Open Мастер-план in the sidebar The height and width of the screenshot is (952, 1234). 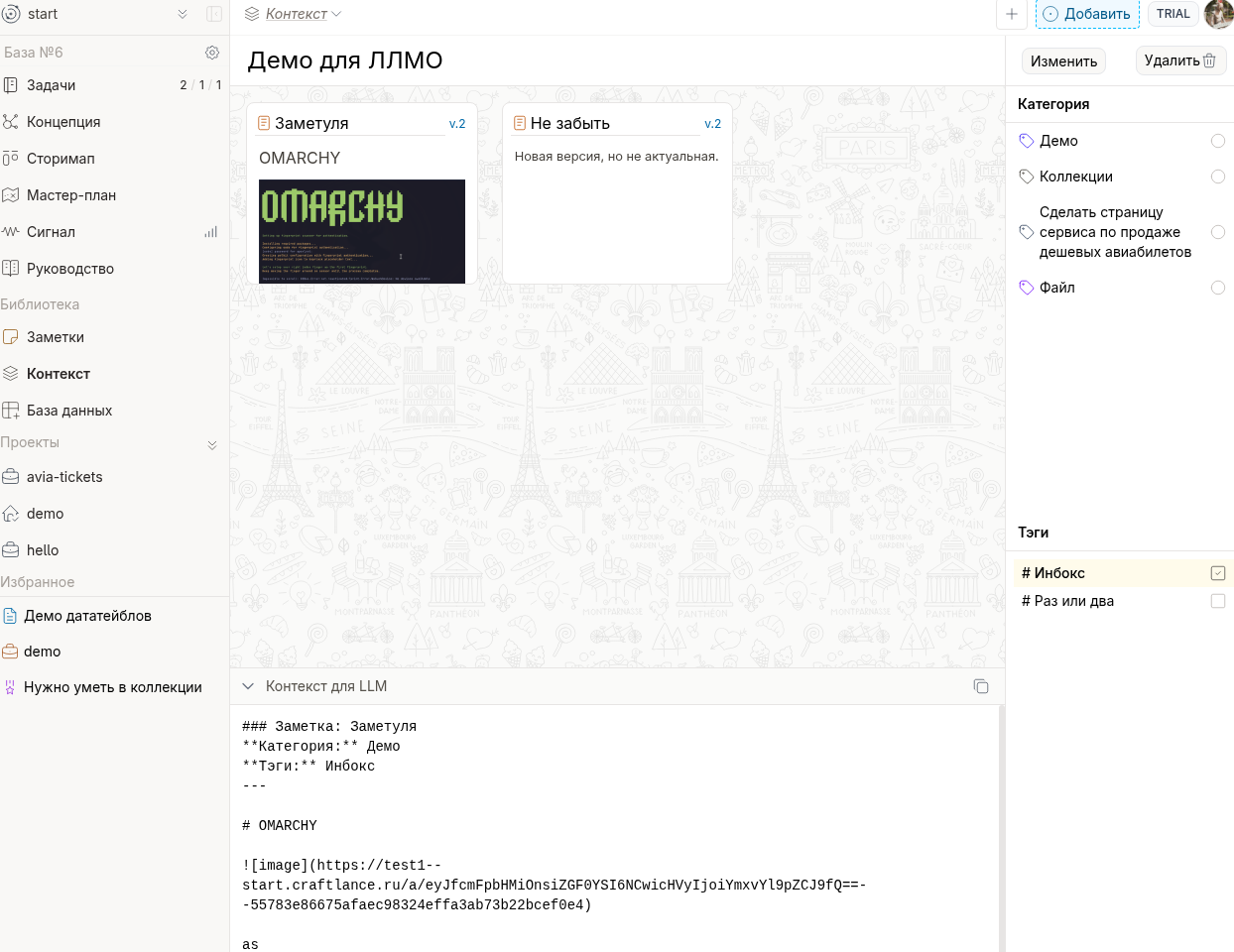pos(70,195)
